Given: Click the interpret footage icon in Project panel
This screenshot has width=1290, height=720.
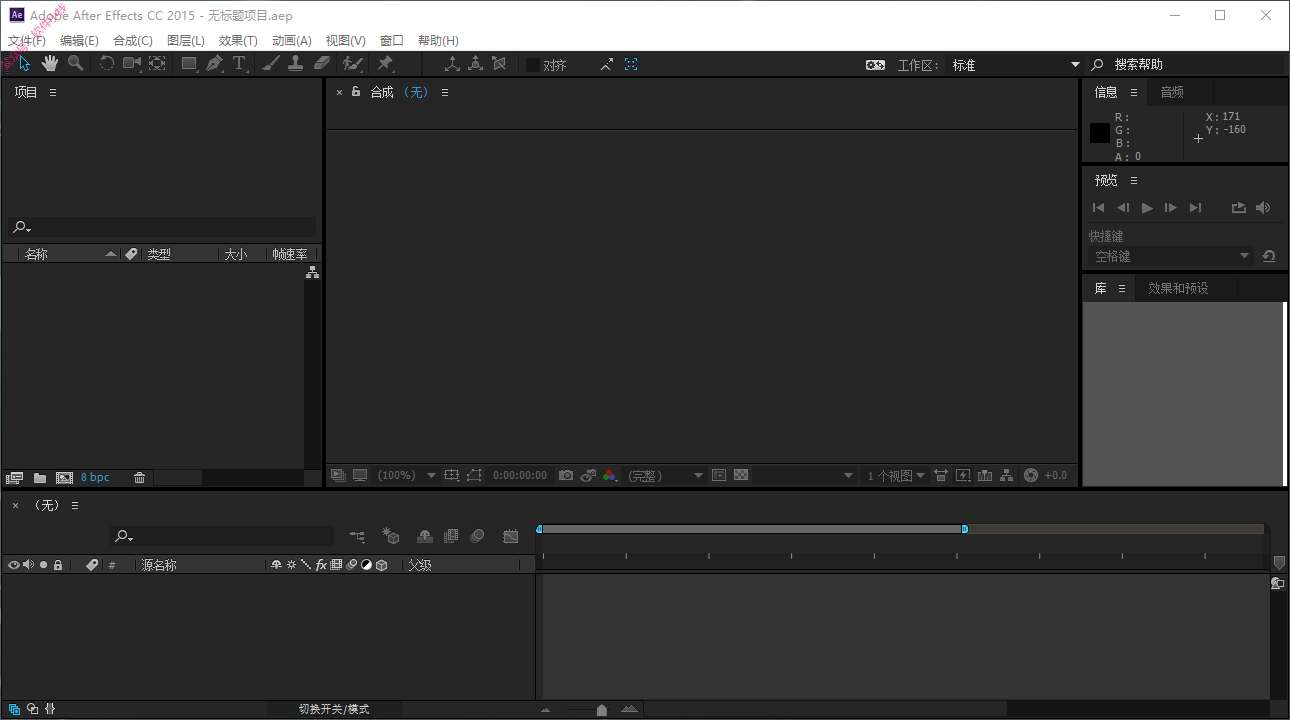Looking at the screenshot, I should (x=14, y=478).
